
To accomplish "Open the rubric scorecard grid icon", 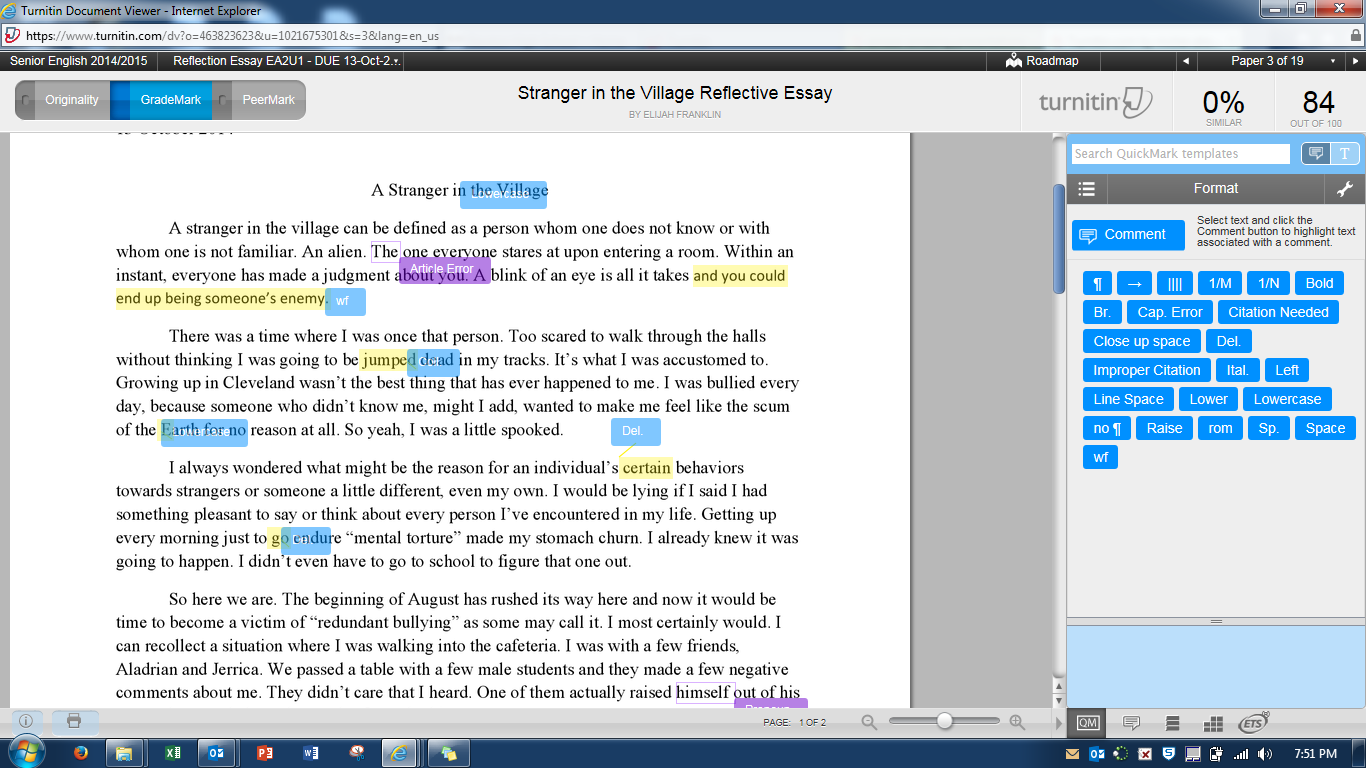I will coord(1213,723).
